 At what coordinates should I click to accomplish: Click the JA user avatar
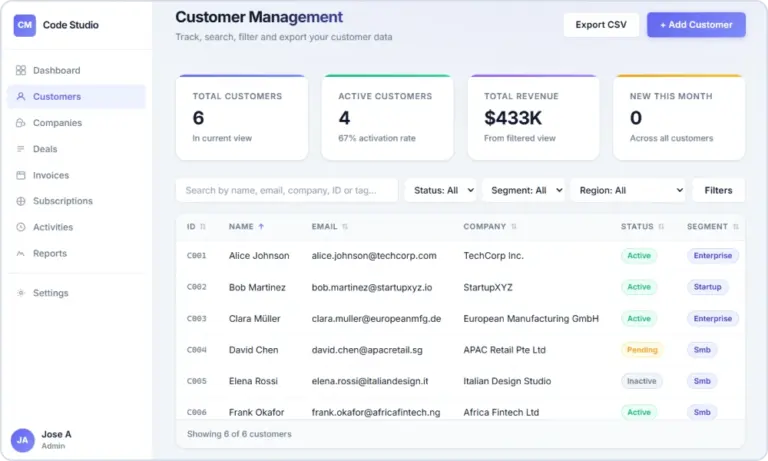click(x=23, y=440)
